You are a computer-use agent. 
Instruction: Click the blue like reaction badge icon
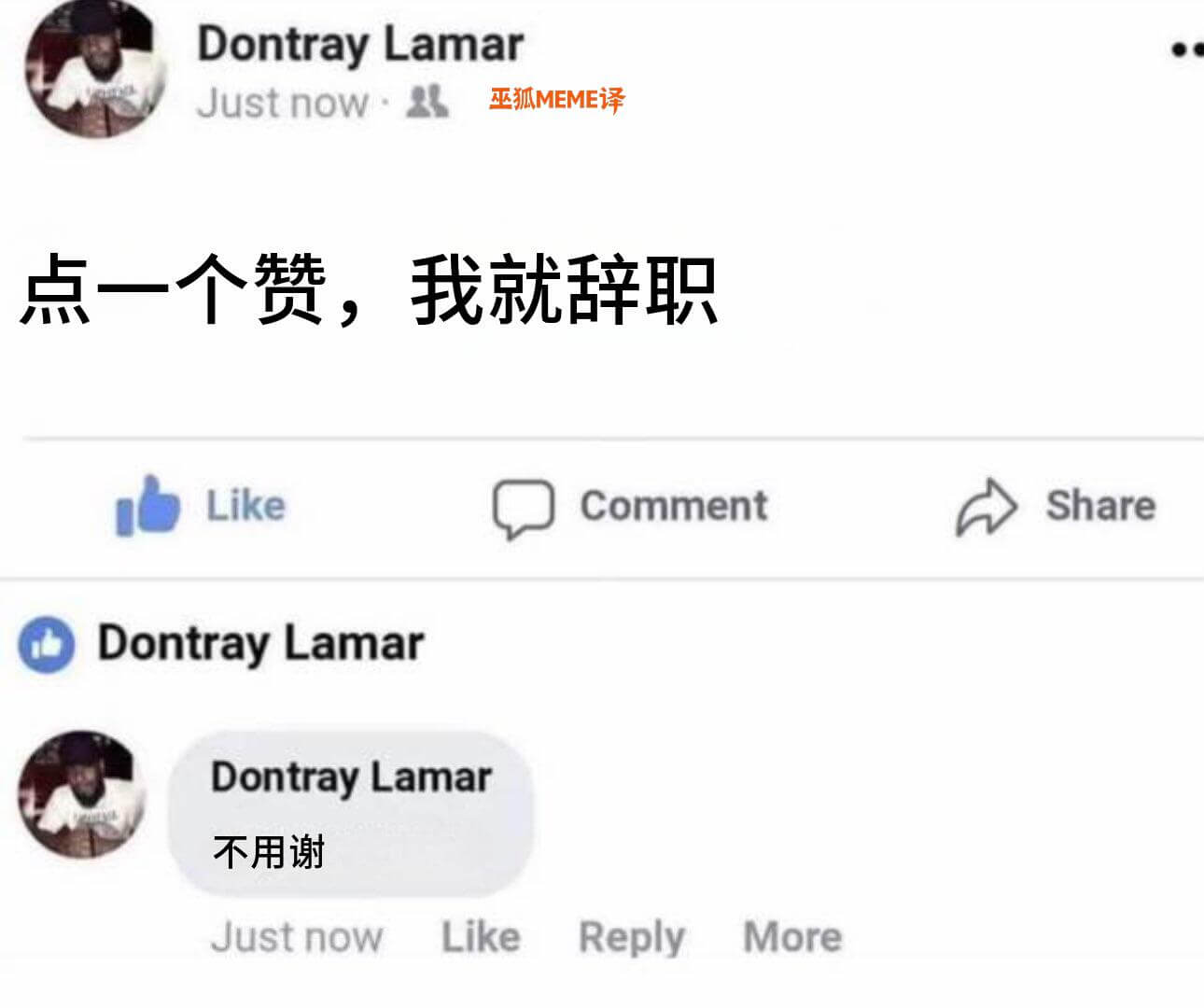46,644
